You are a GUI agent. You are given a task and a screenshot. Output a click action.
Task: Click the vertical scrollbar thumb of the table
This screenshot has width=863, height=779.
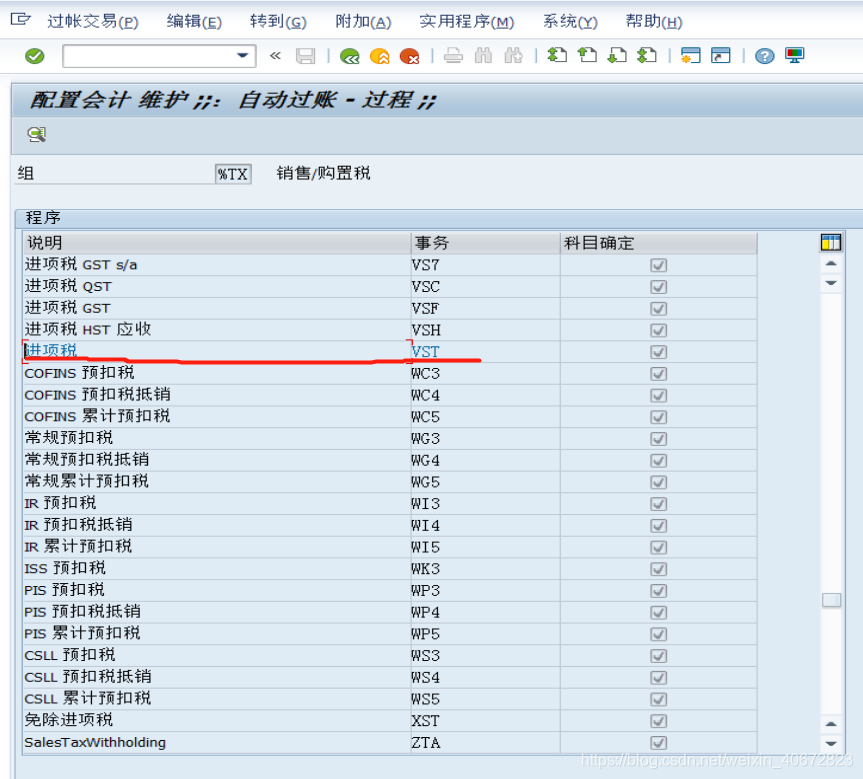coord(831,600)
